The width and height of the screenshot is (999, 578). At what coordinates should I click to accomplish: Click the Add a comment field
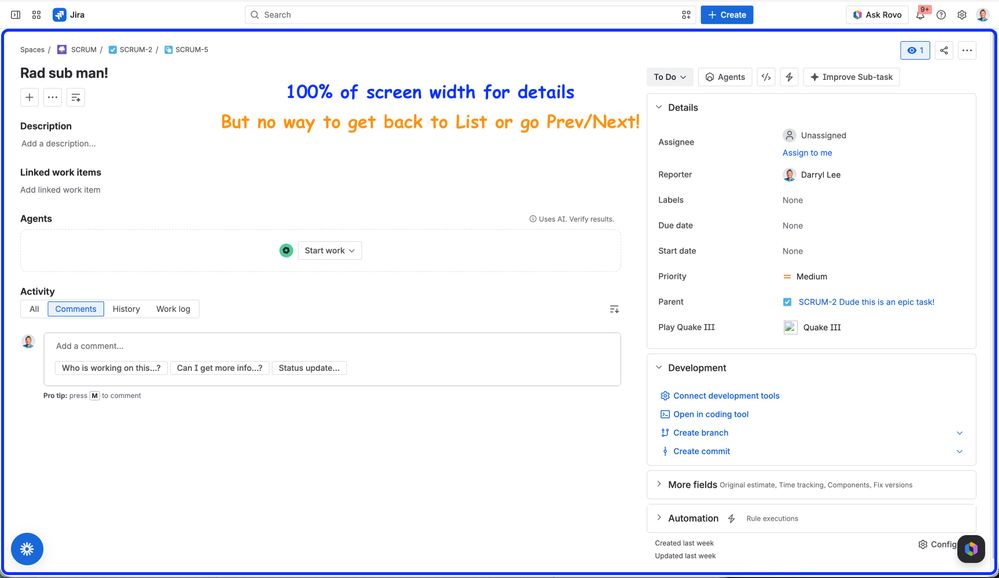332,346
